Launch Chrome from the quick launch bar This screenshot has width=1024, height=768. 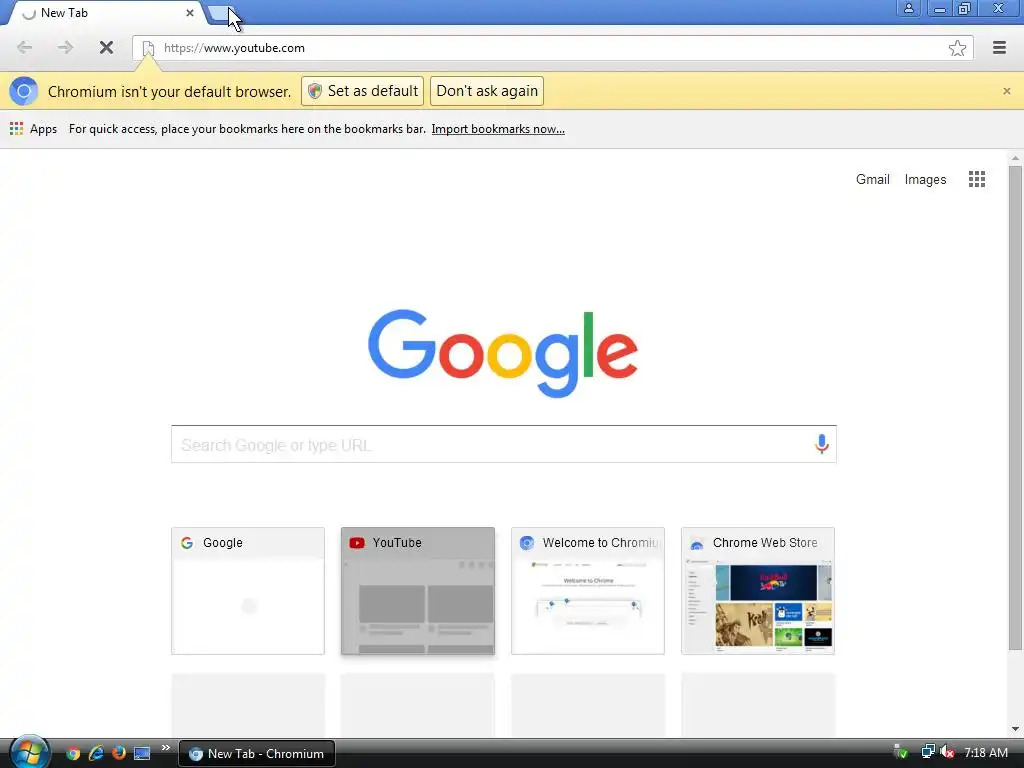73,754
